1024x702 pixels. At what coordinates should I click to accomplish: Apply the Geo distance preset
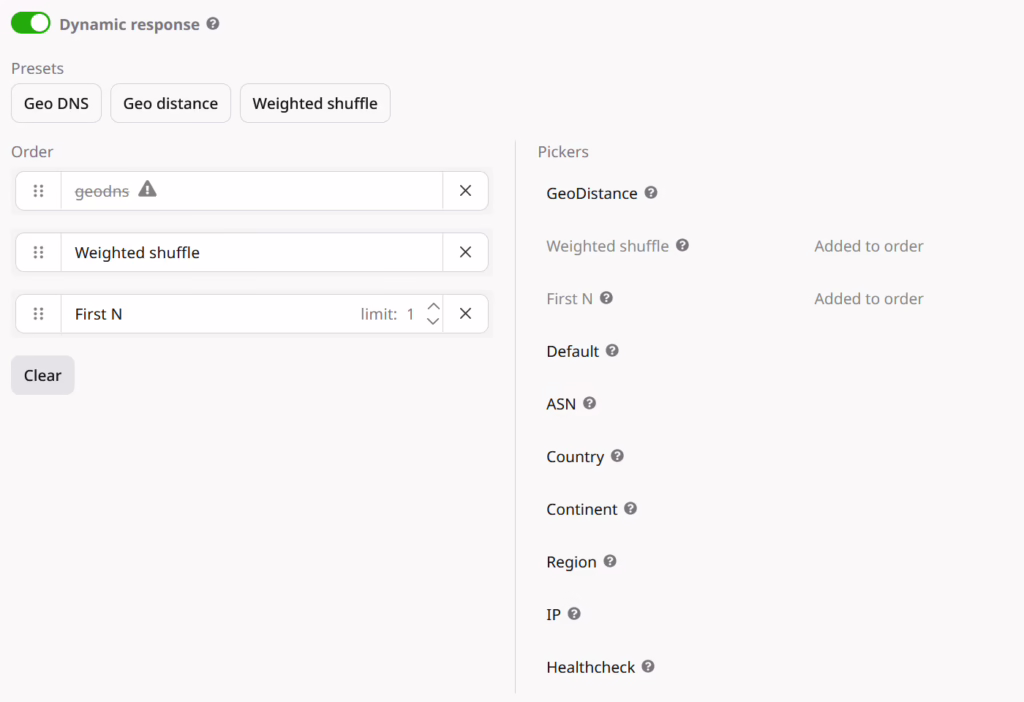tap(170, 103)
